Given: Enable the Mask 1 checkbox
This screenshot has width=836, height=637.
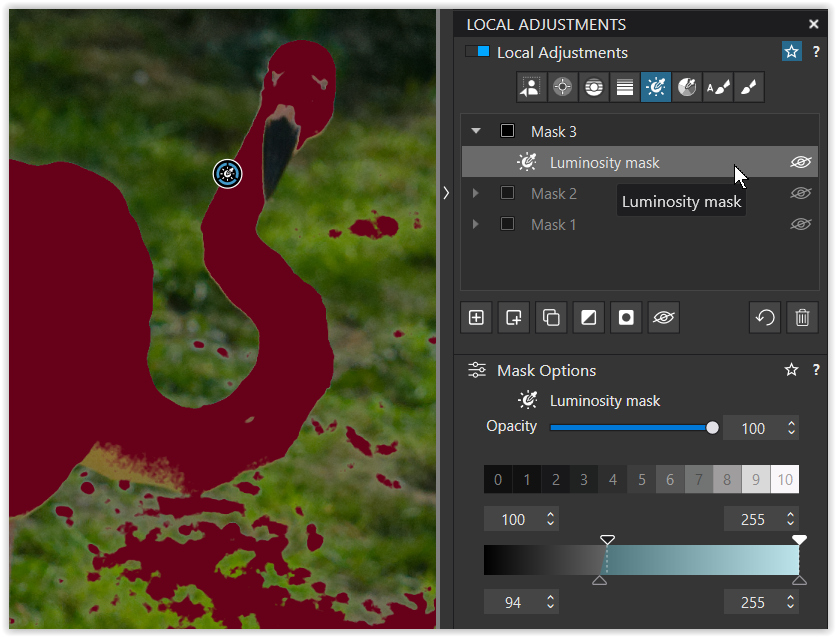Looking at the screenshot, I should [x=507, y=224].
